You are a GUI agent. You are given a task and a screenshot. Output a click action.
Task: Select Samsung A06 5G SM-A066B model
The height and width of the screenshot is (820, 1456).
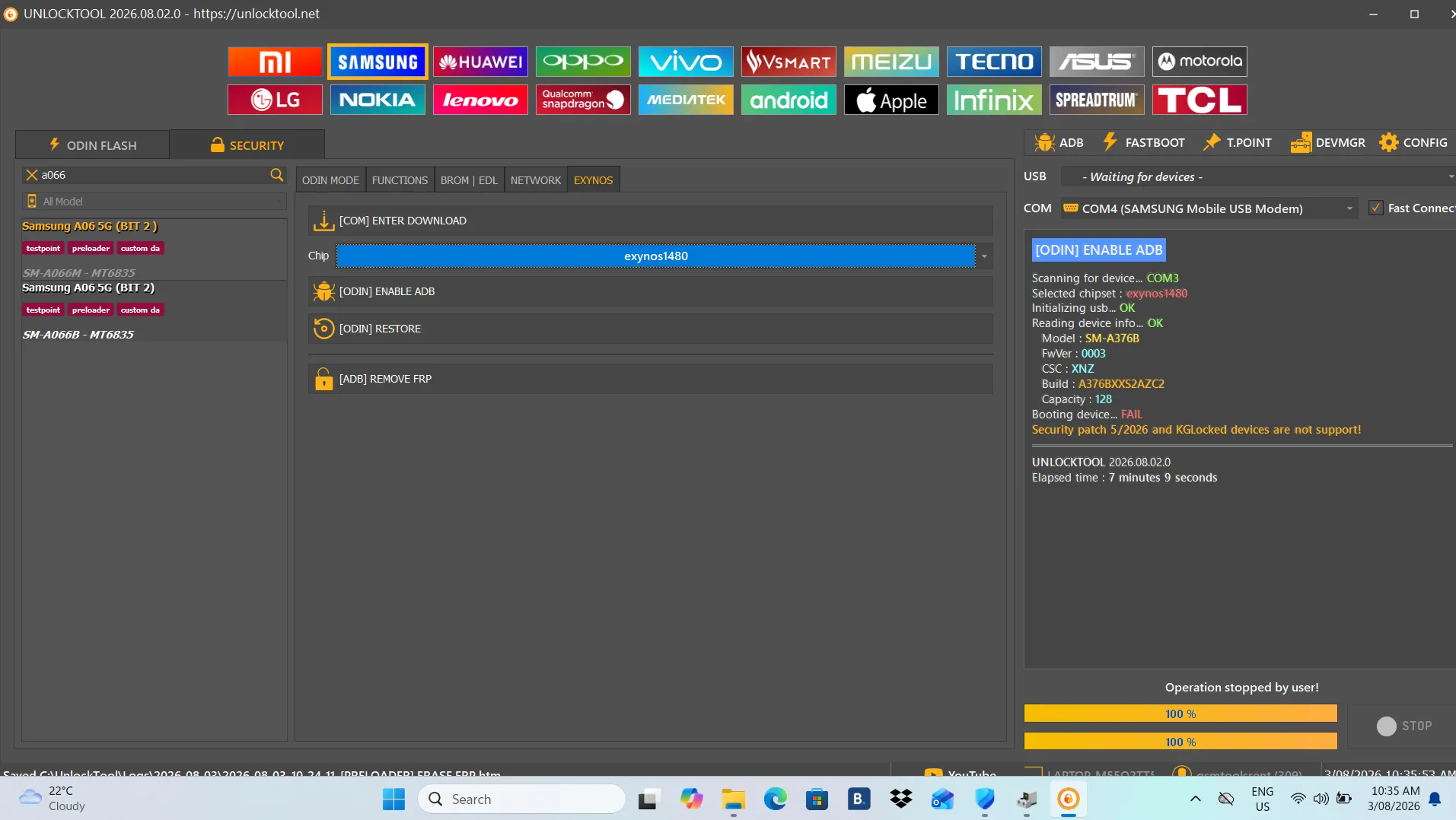(155, 311)
